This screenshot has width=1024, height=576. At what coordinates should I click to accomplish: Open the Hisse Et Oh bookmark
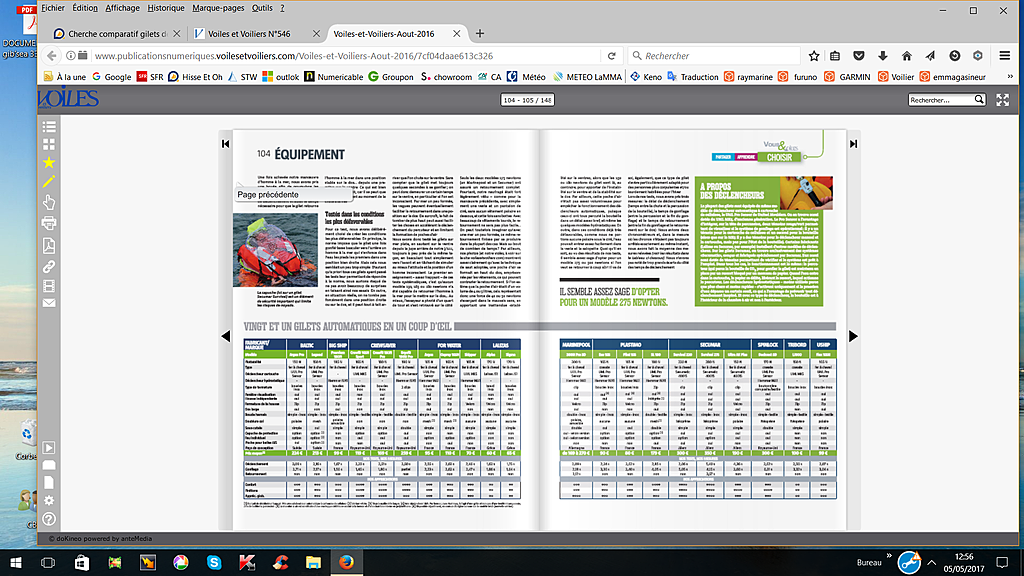[195, 76]
